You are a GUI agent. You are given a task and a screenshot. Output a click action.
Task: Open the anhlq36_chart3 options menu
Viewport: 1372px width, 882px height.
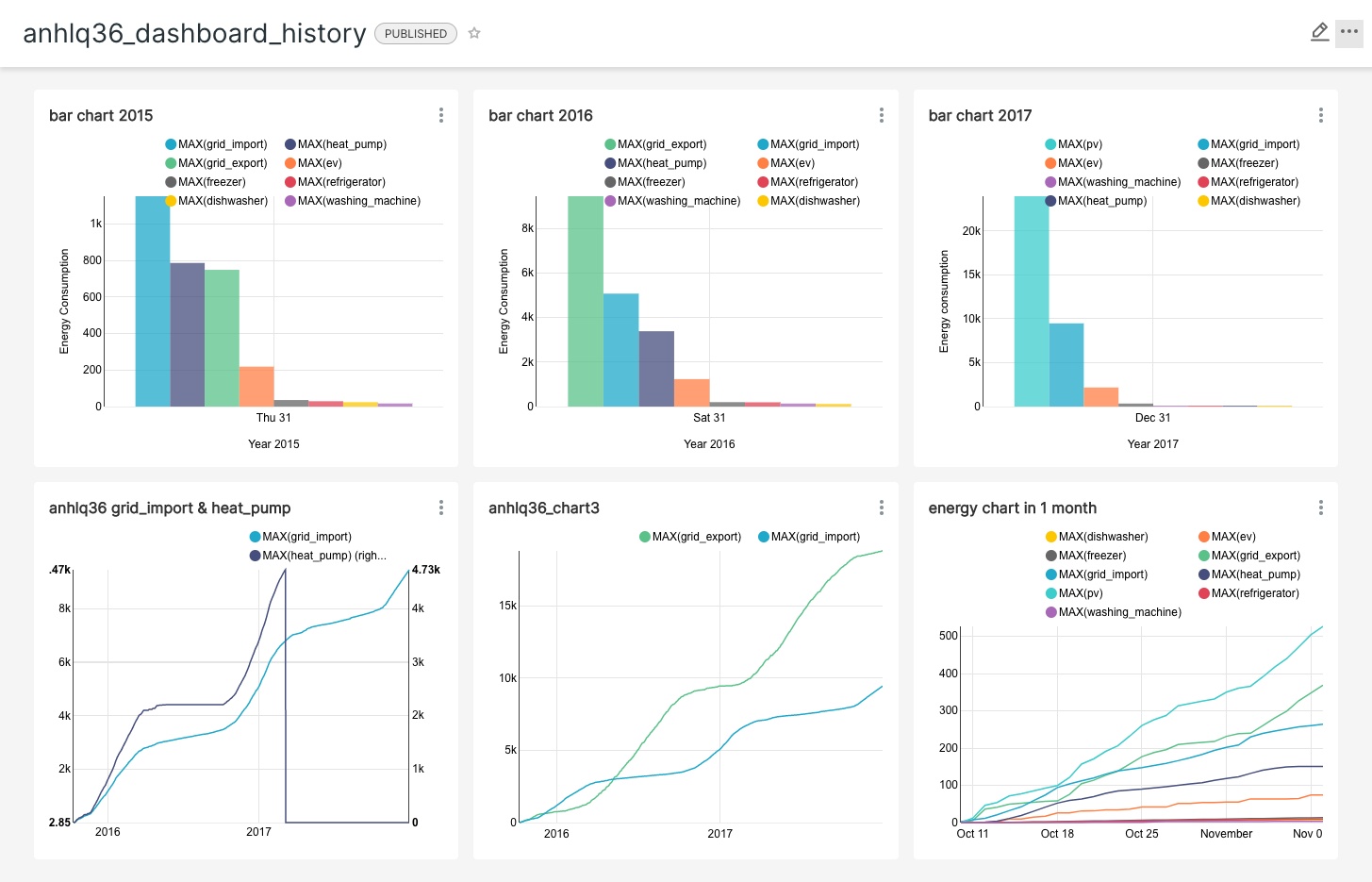[x=882, y=508]
